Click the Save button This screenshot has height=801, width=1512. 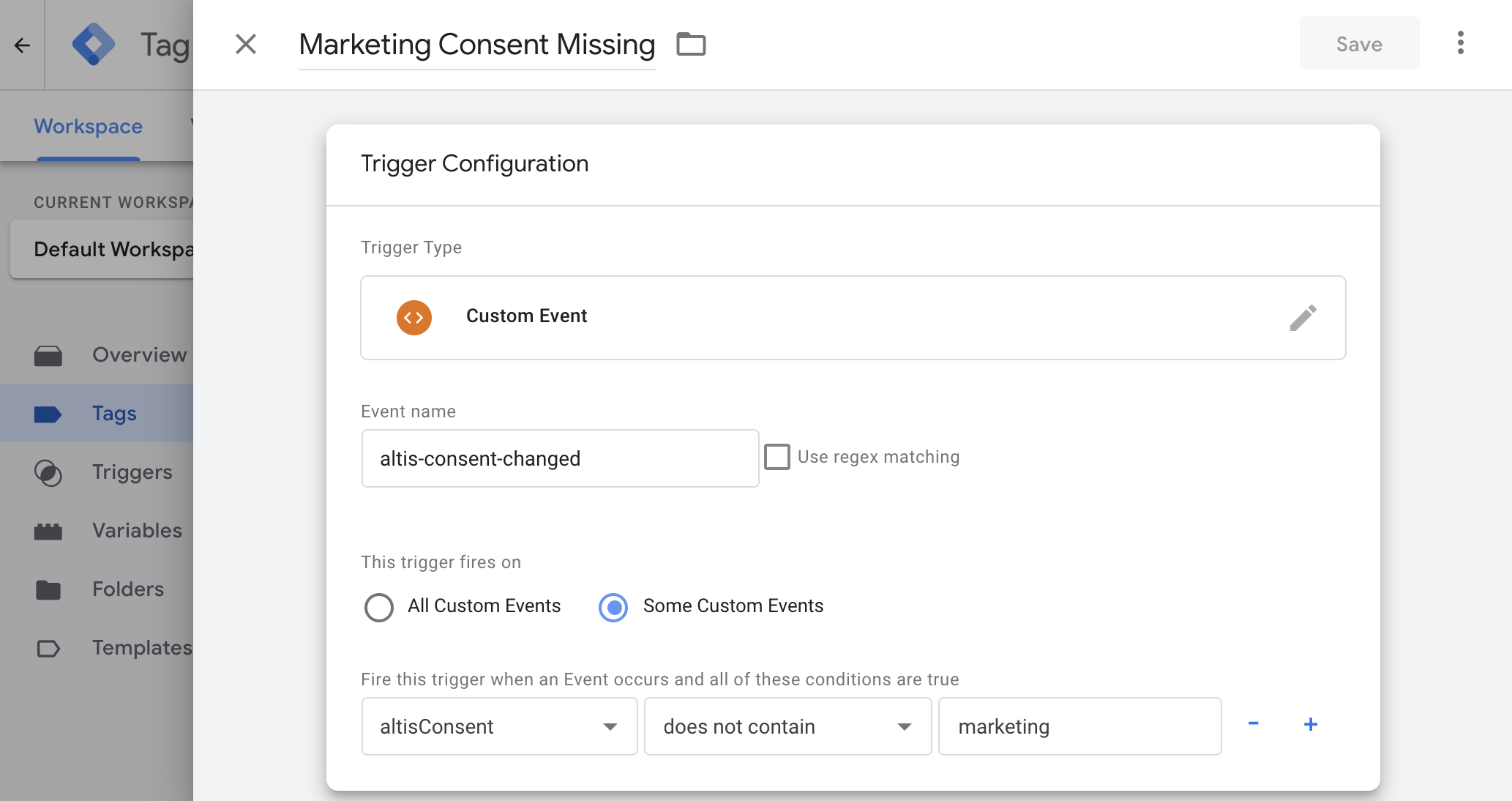[x=1359, y=43]
